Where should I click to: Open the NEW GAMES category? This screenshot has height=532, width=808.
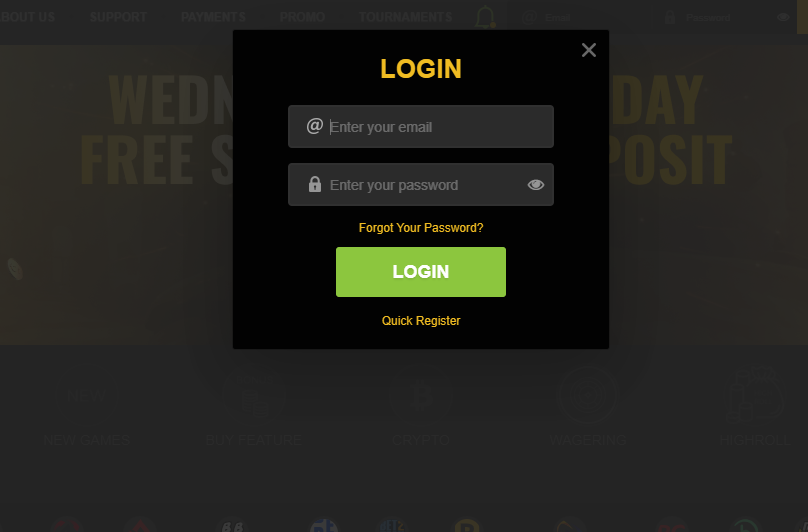tap(87, 440)
